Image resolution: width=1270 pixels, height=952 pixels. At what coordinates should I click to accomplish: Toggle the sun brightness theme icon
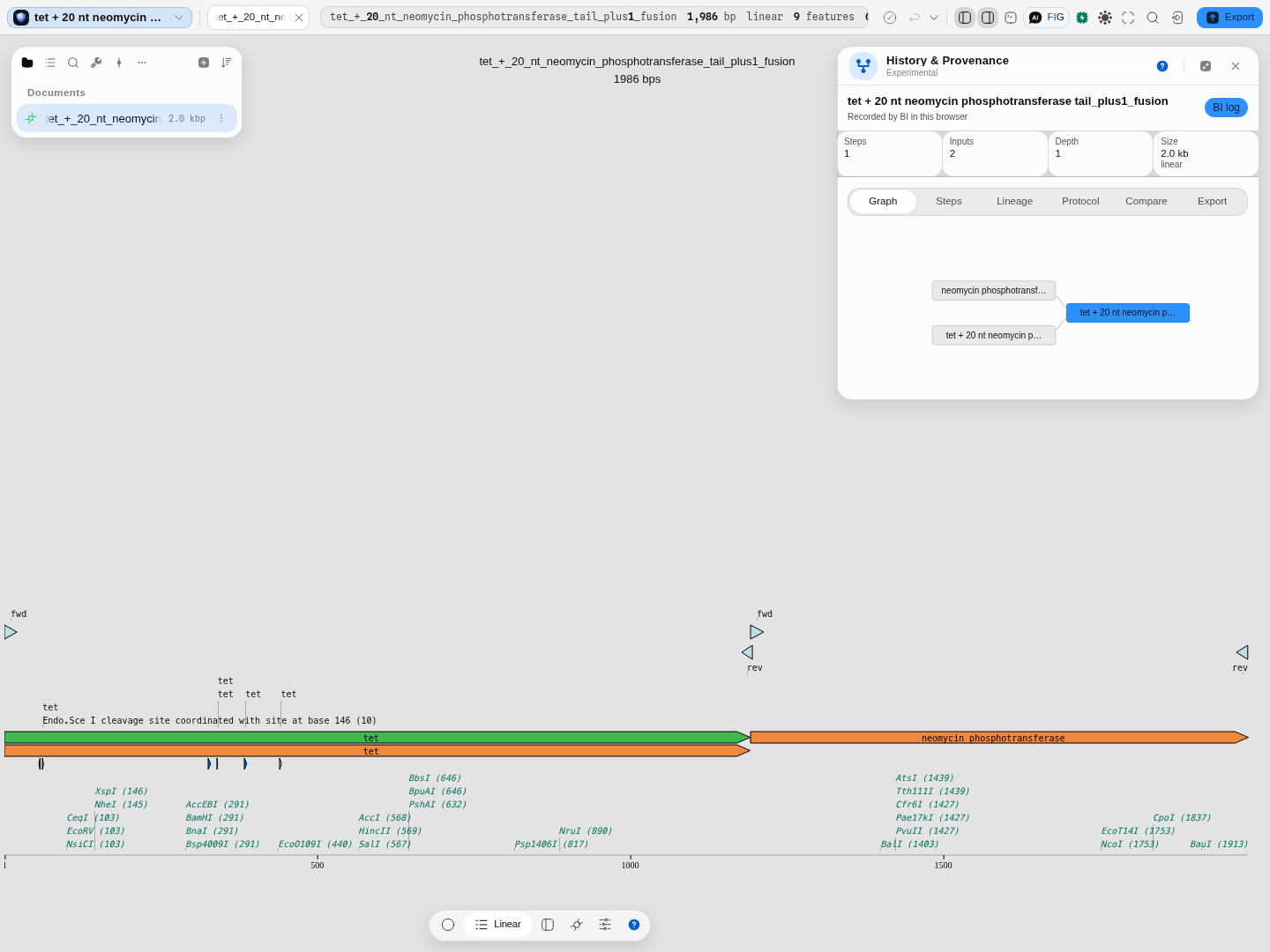tap(1105, 18)
